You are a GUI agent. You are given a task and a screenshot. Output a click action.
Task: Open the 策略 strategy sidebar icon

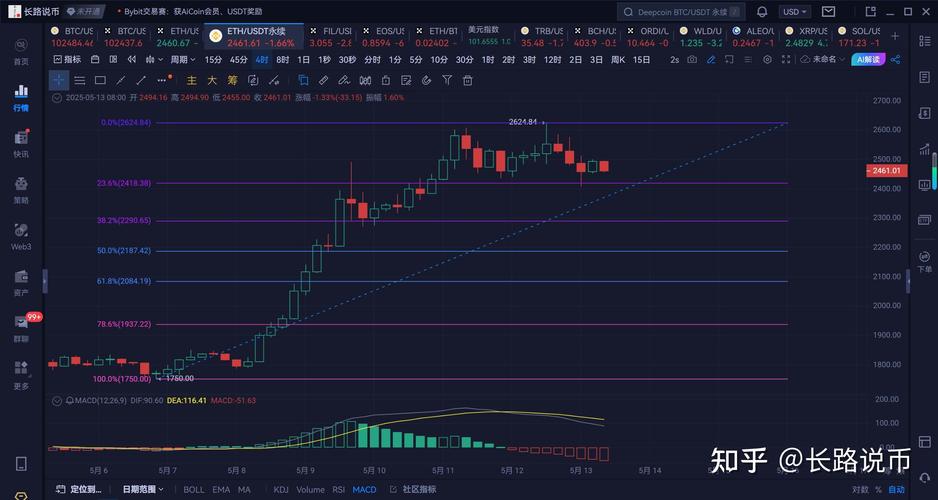tap(21, 190)
